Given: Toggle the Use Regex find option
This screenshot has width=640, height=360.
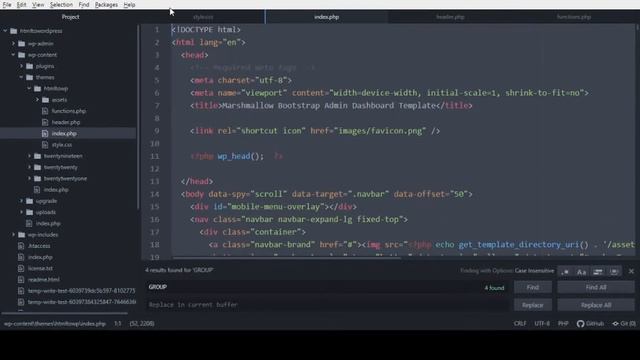Looking at the screenshot, I should (x=565, y=272).
